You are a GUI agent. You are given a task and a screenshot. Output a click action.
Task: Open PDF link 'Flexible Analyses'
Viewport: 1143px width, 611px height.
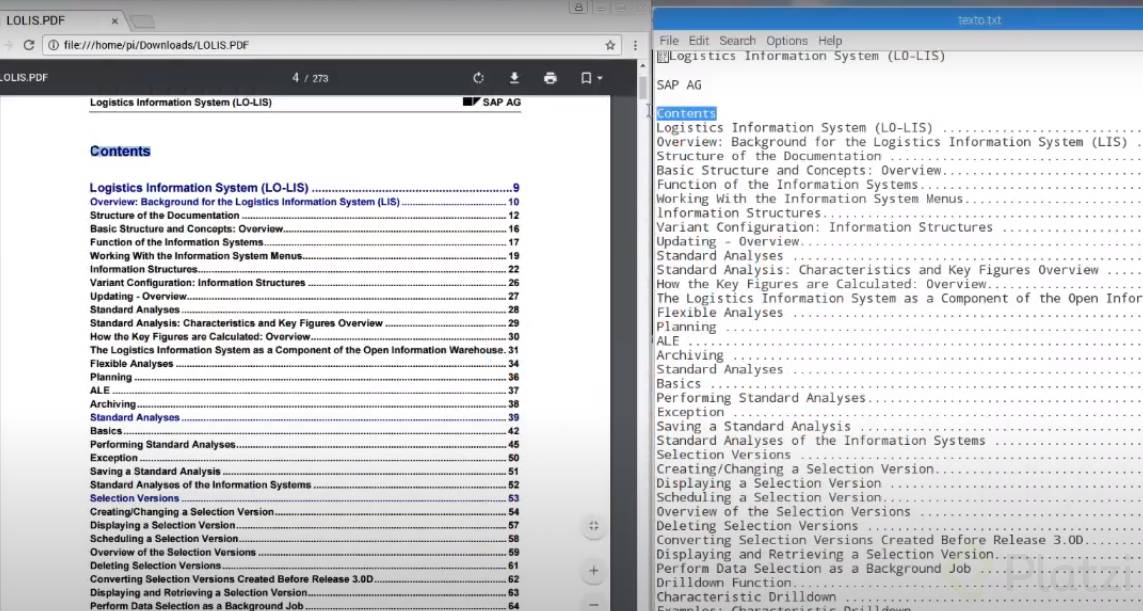pos(304,364)
